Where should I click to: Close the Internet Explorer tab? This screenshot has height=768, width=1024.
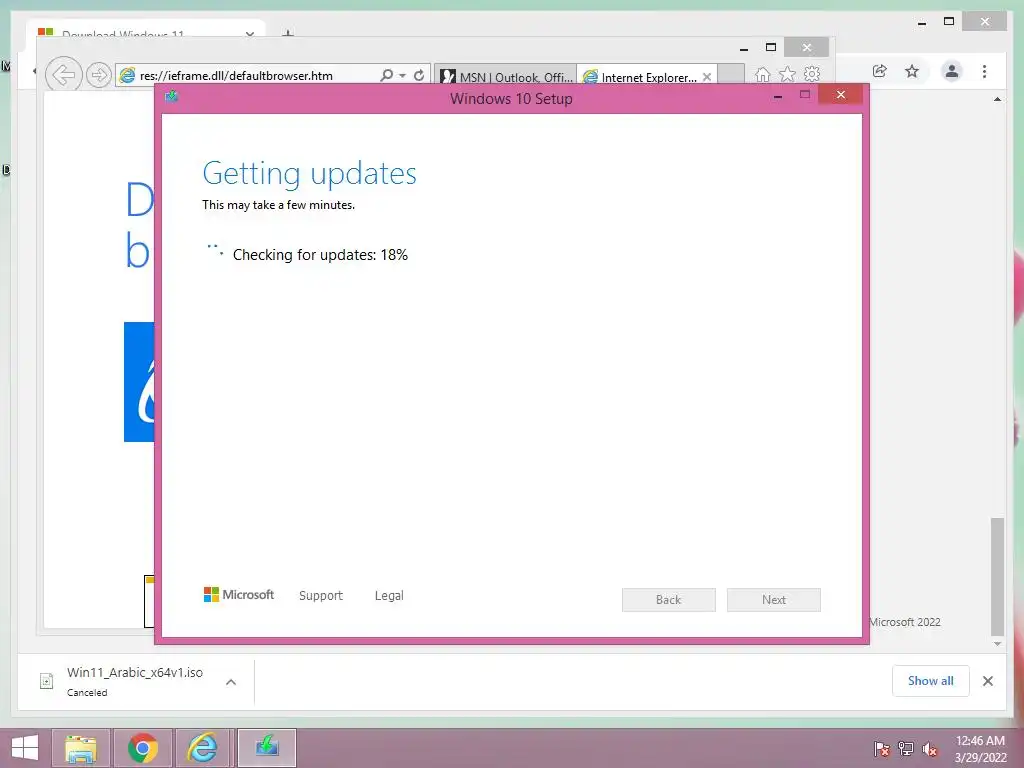707,77
